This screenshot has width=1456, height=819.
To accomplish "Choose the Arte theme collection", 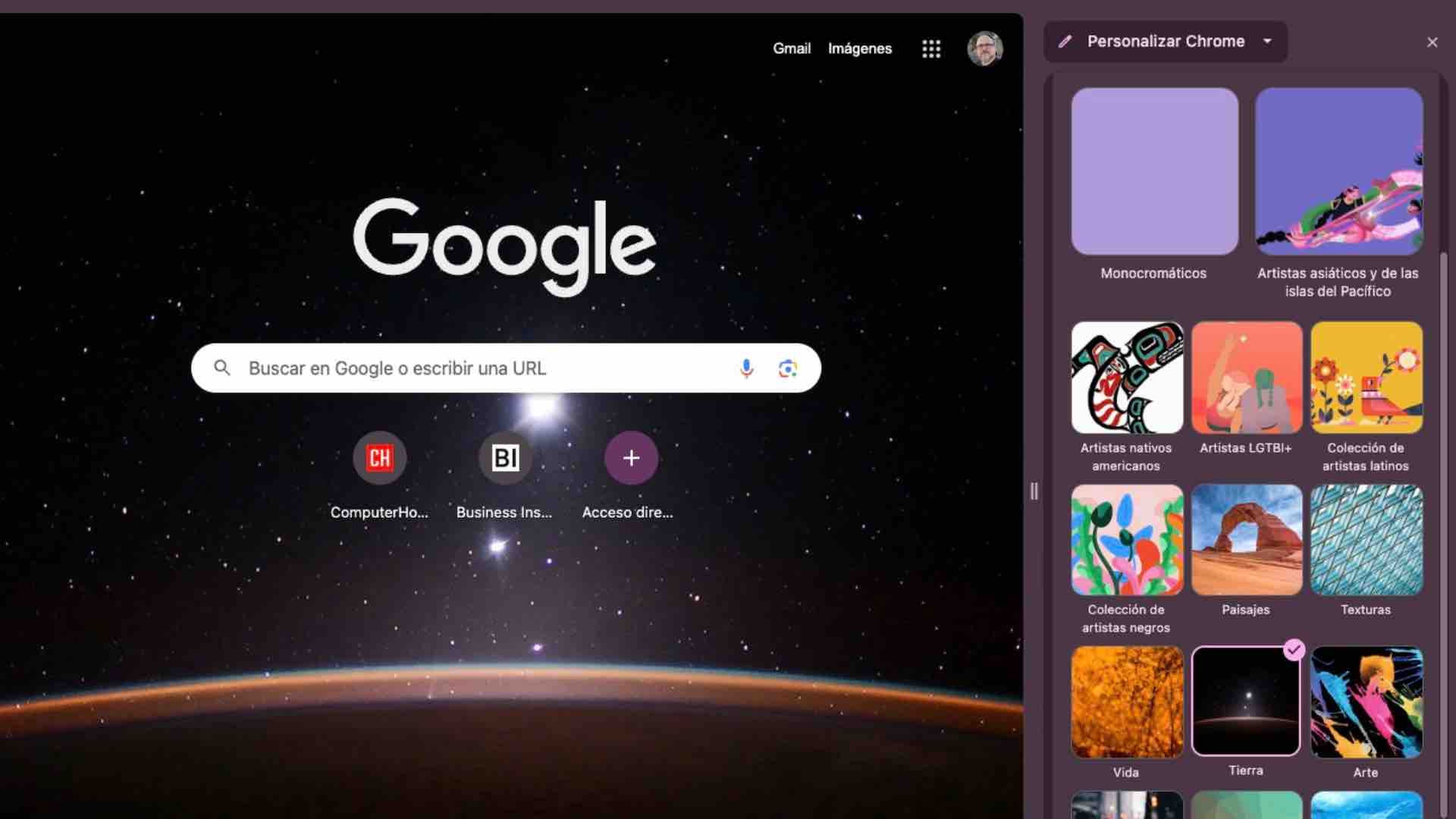I will (1366, 702).
